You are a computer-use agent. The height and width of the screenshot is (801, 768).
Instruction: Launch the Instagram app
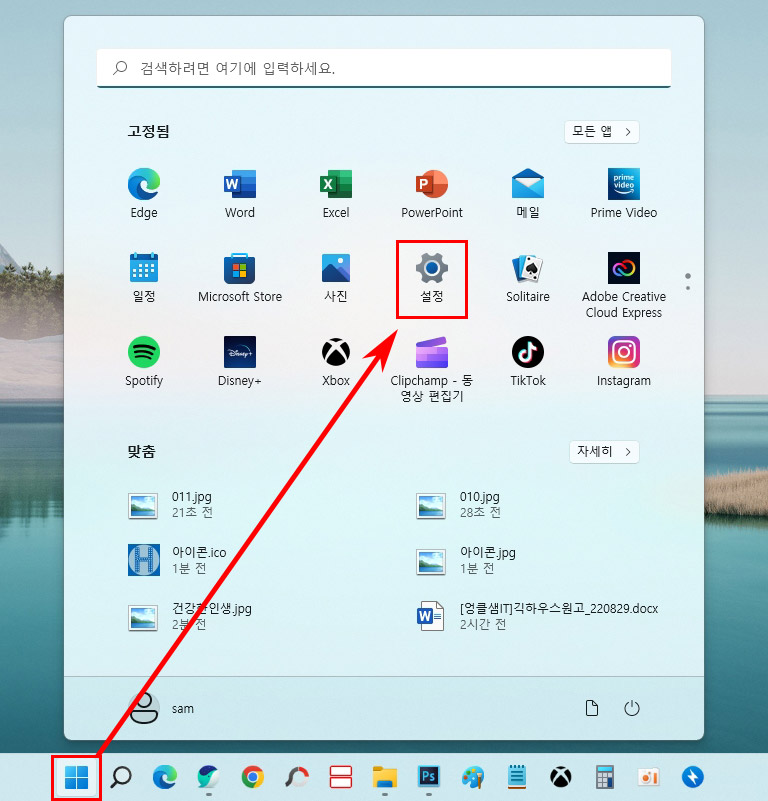coord(624,362)
